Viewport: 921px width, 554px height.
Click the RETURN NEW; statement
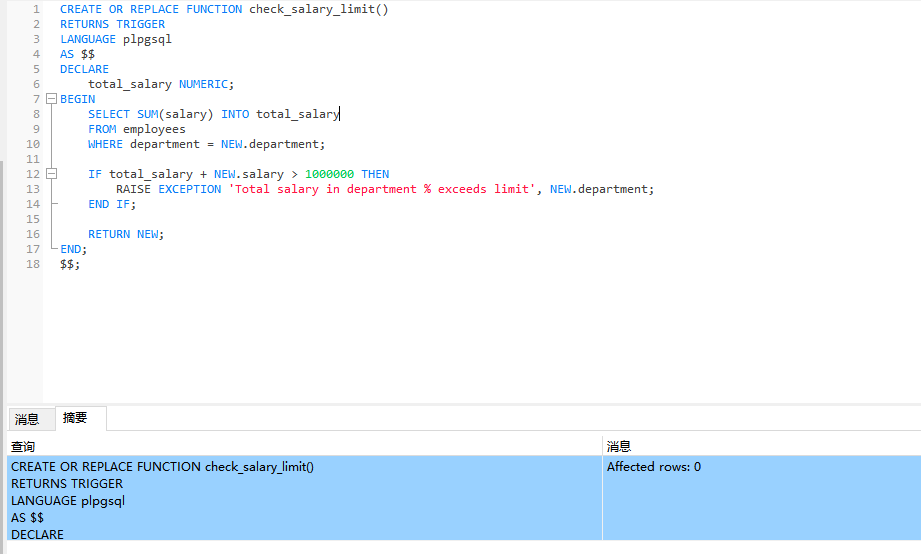click(126, 234)
